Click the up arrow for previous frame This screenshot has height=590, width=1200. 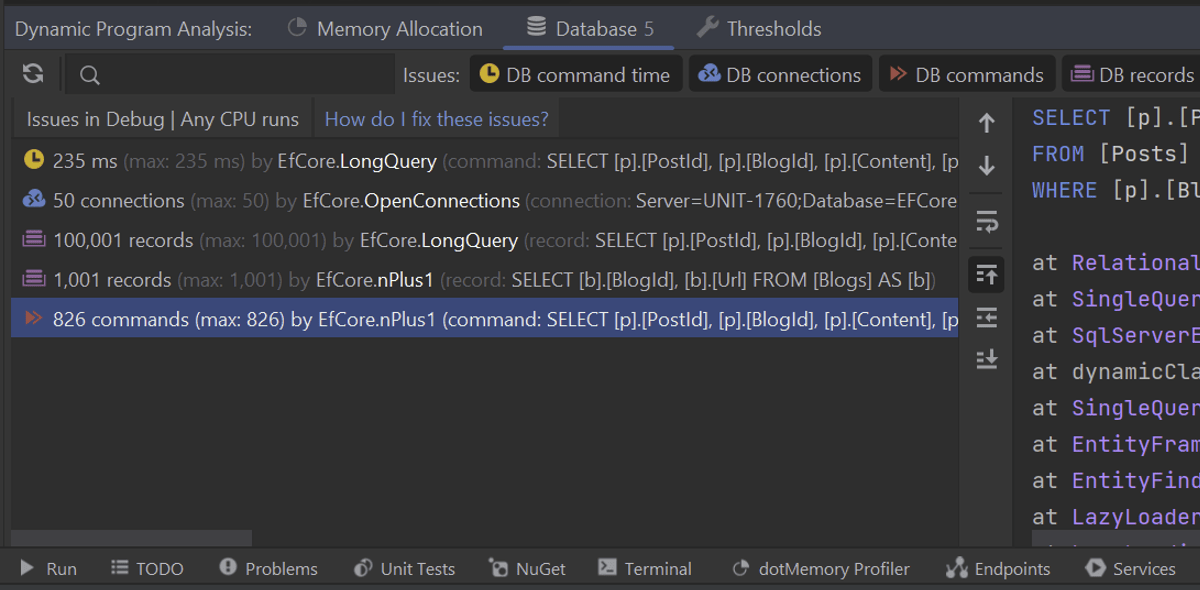coord(986,123)
